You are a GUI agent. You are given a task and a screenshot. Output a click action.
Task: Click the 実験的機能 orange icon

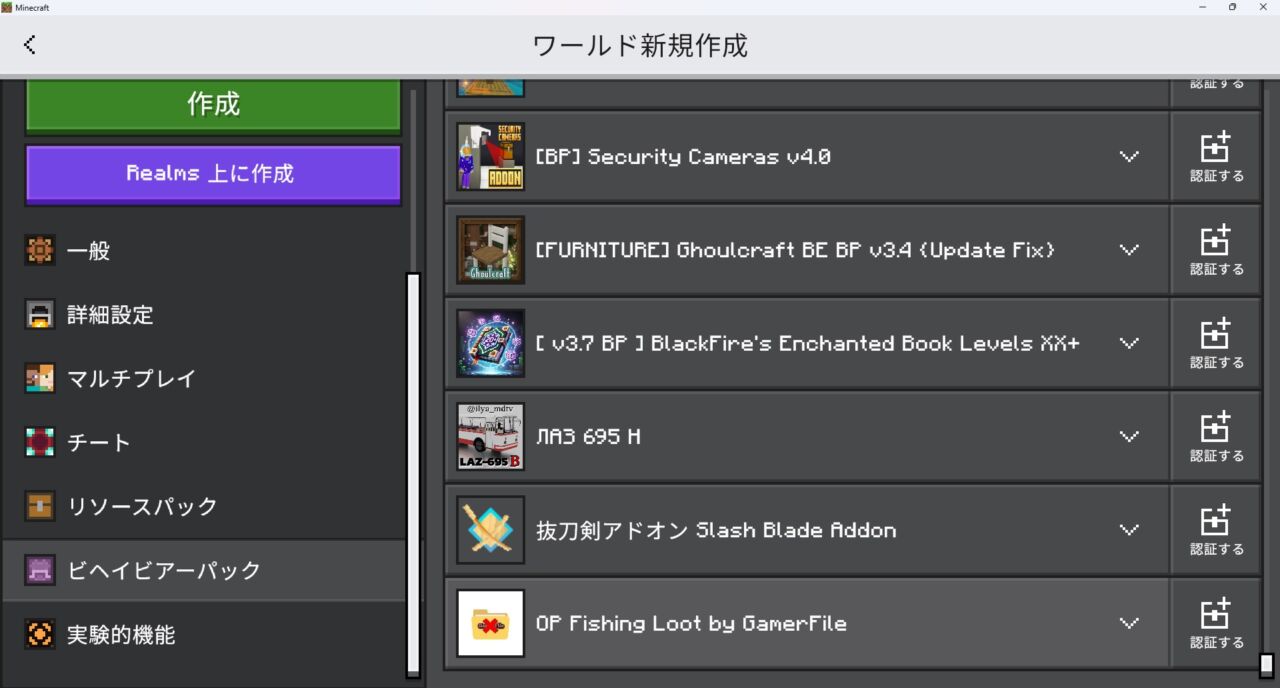pos(40,635)
